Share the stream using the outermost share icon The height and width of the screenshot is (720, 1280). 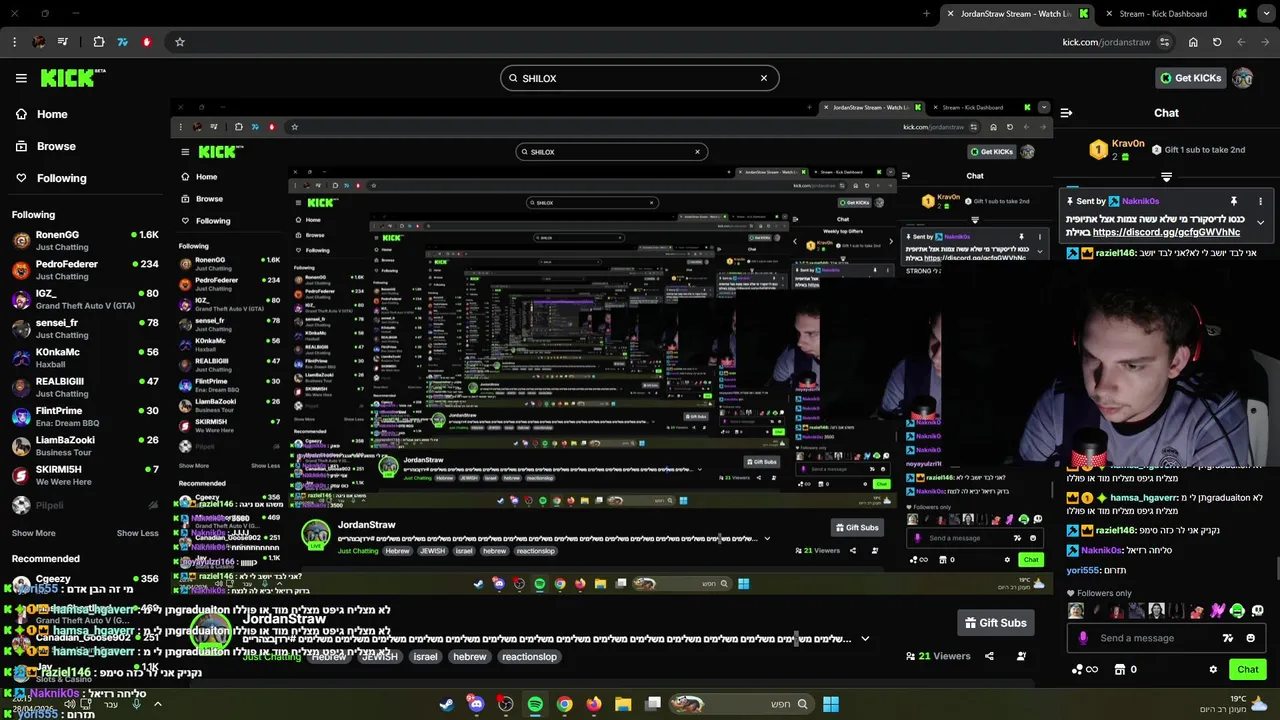point(989,656)
